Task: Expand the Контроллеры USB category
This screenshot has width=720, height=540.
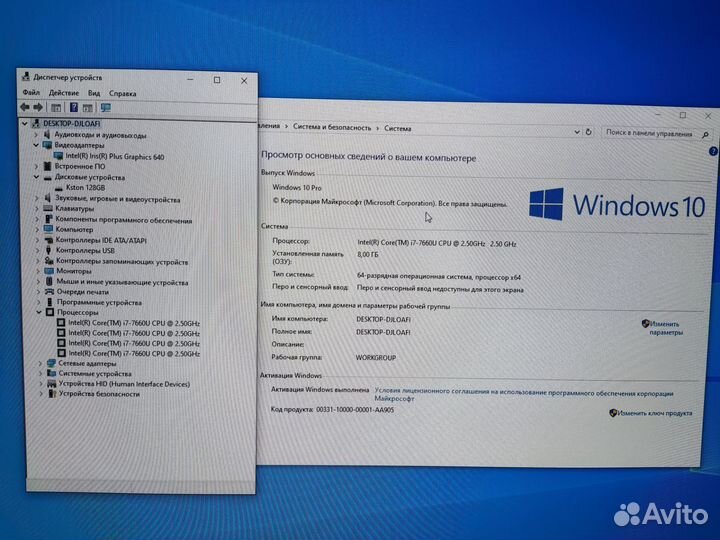Action: [38, 251]
